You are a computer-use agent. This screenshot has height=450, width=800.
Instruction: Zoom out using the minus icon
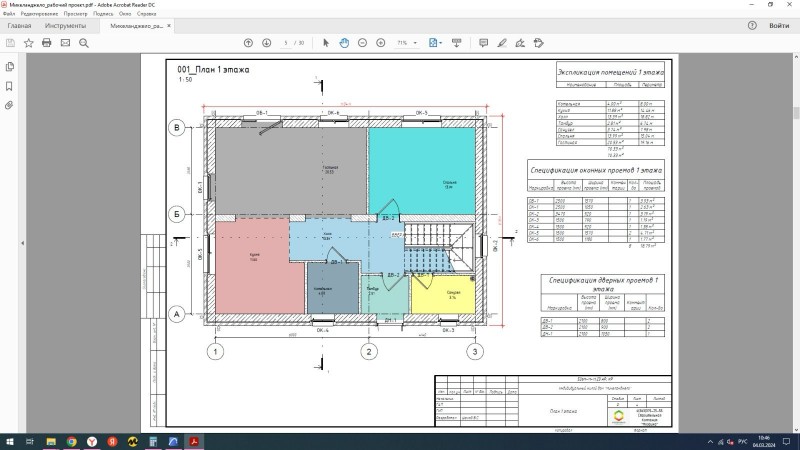point(362,43)
